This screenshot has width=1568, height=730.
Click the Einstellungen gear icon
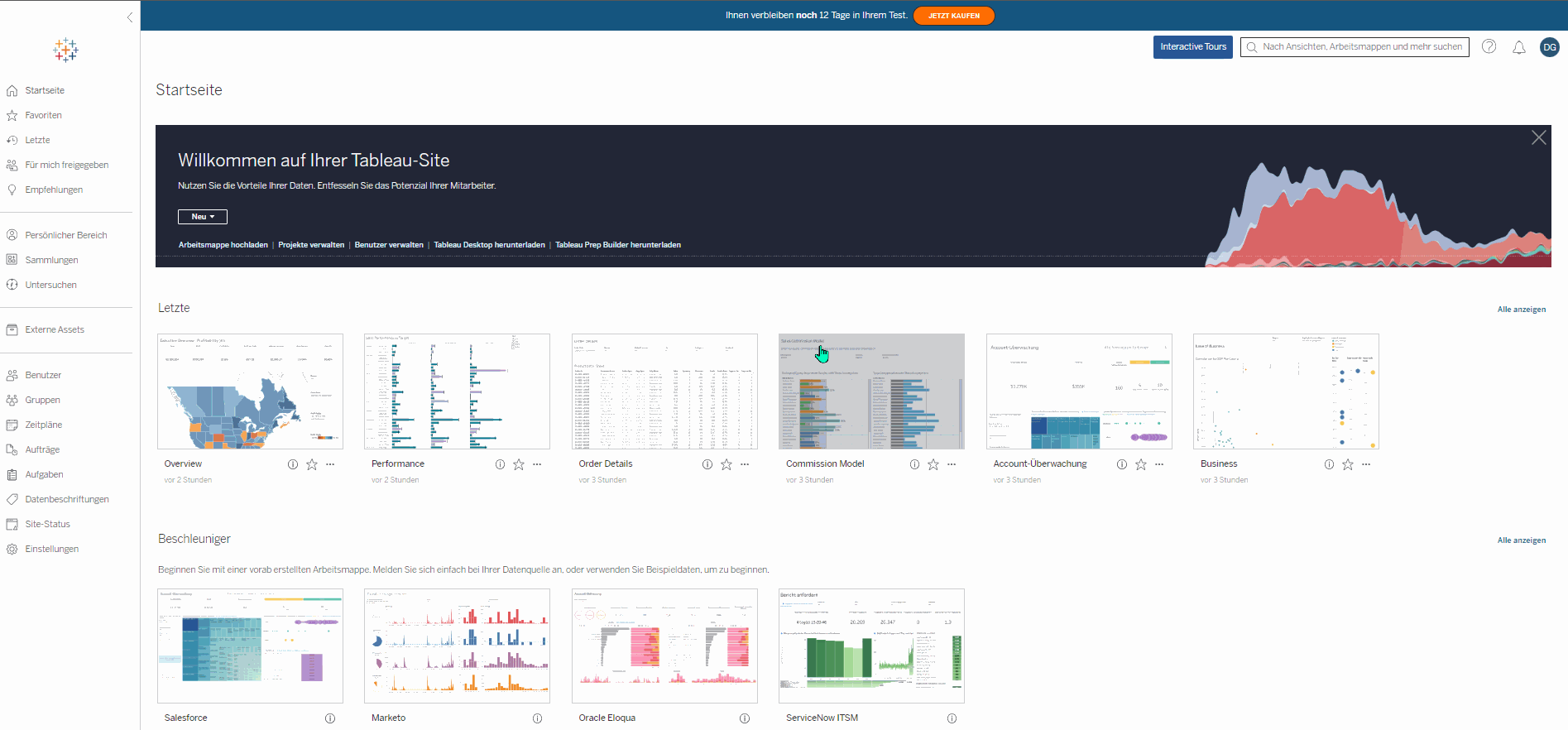[x=12, y=549]
